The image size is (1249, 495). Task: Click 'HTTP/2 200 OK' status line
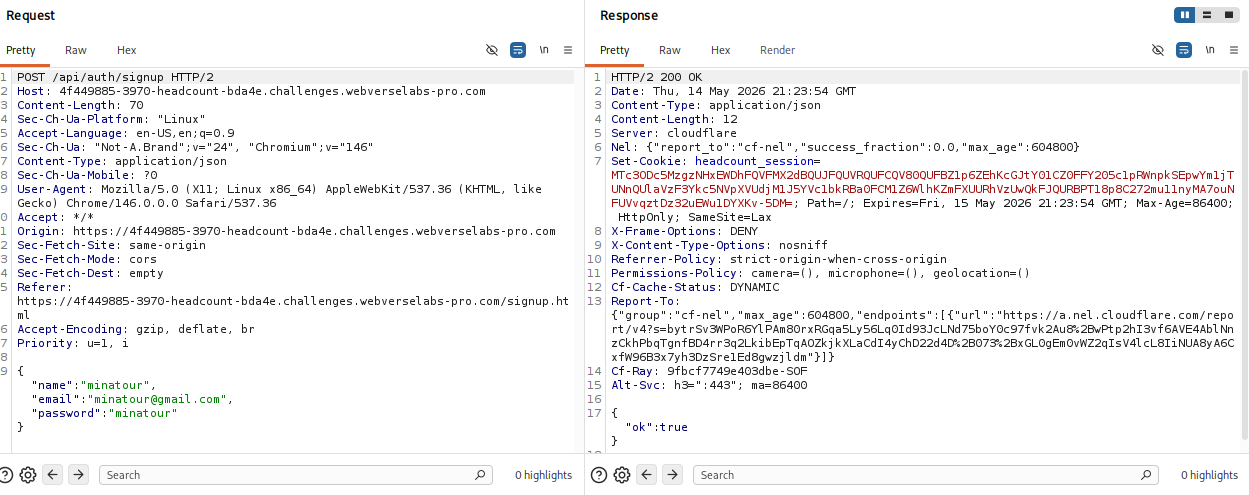657,77
